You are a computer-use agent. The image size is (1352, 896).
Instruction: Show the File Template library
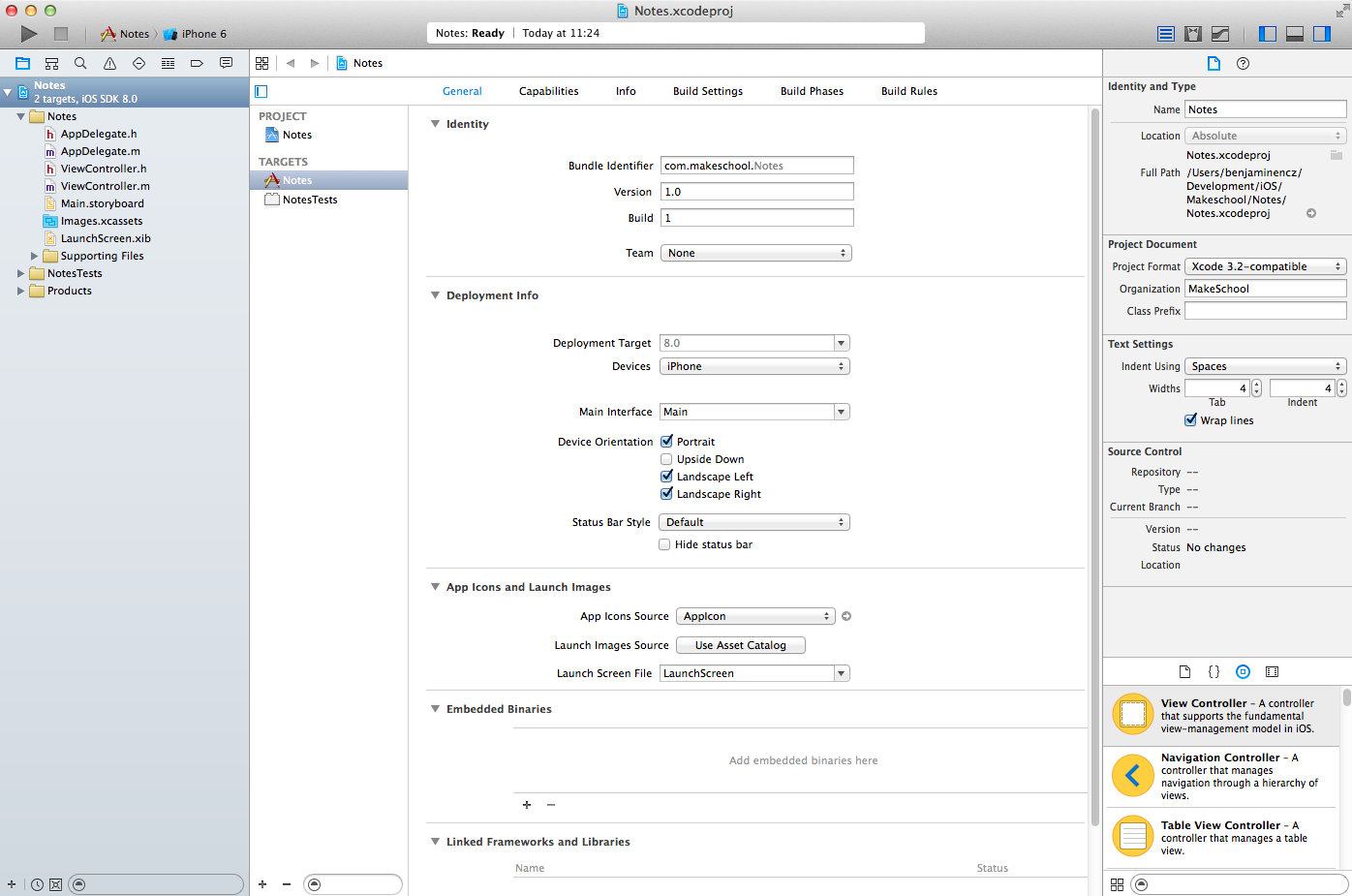click(x=1184, y=671)
